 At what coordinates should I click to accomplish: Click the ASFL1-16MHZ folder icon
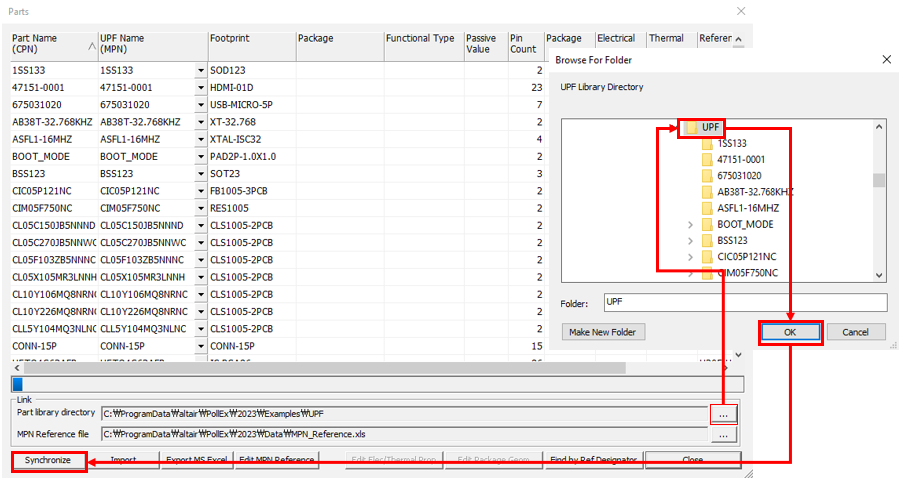click(x=707, y=208)
